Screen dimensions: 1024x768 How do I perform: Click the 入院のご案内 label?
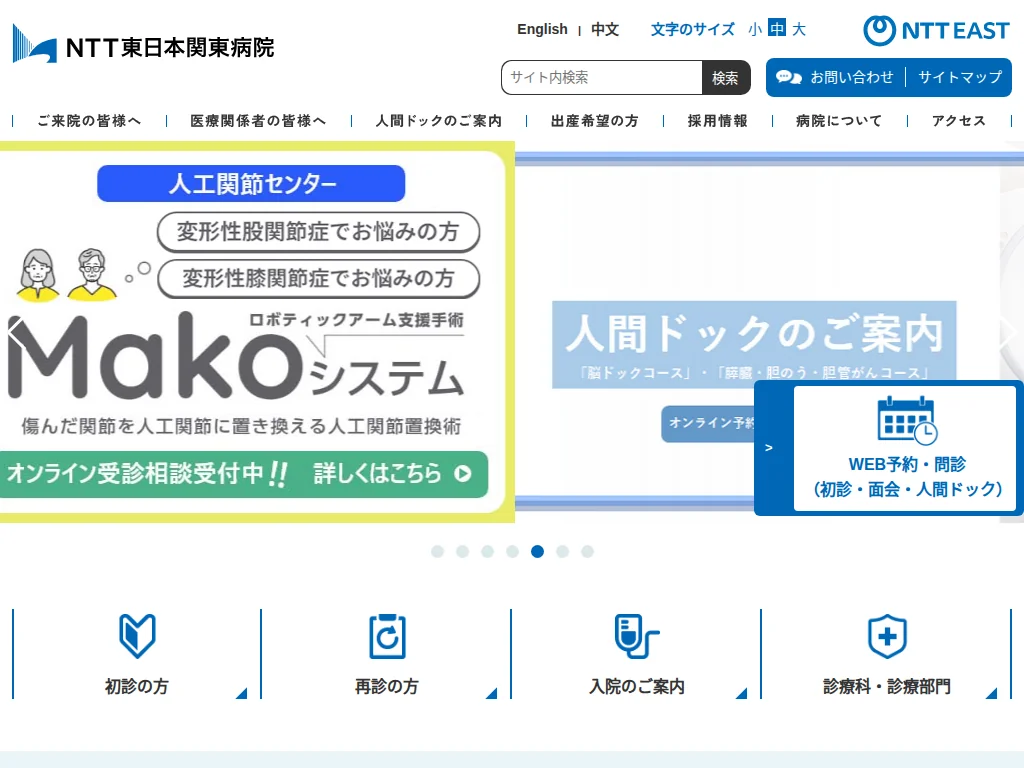[x=637, y=686]
